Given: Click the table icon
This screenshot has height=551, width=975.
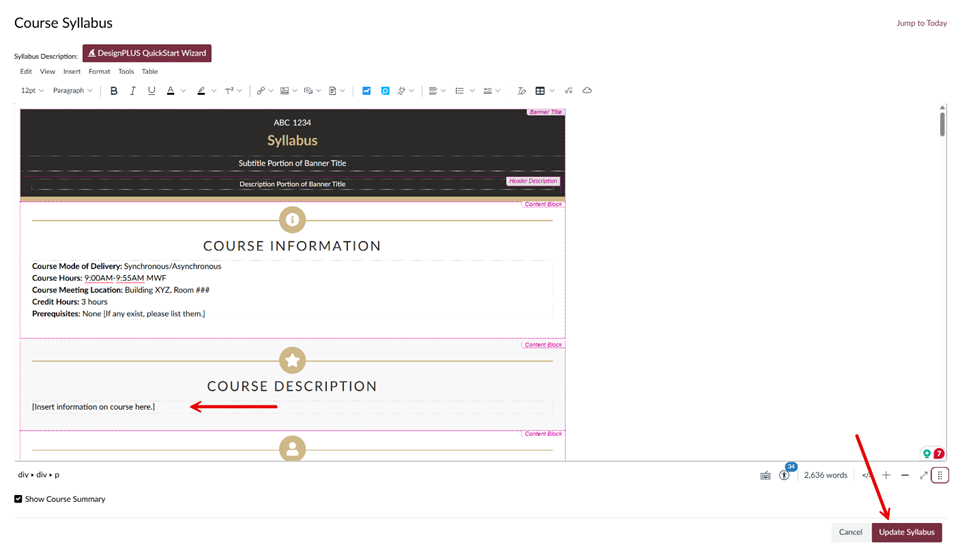Looking at the screenshot, I should (x=540, y=91).
